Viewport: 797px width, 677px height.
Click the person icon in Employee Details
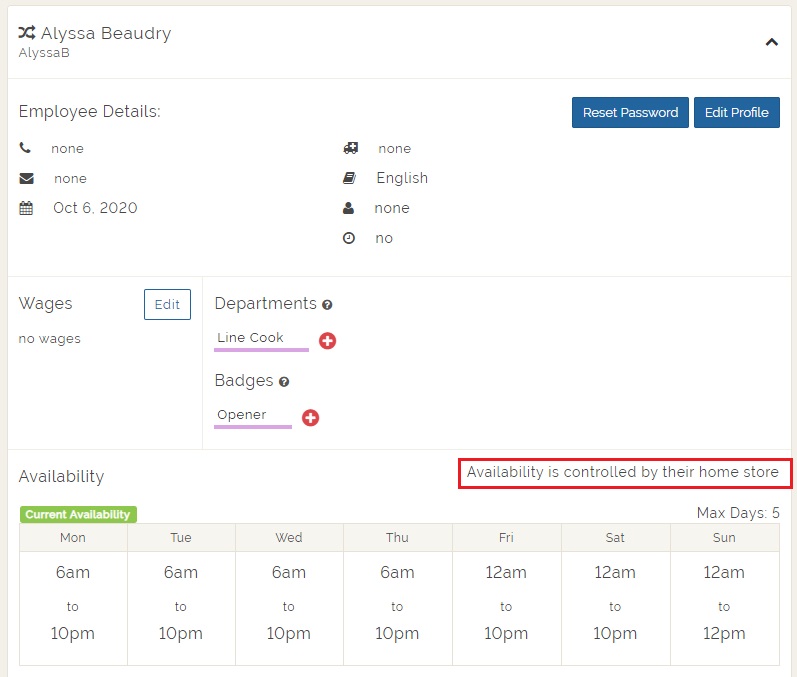(349, 208)
